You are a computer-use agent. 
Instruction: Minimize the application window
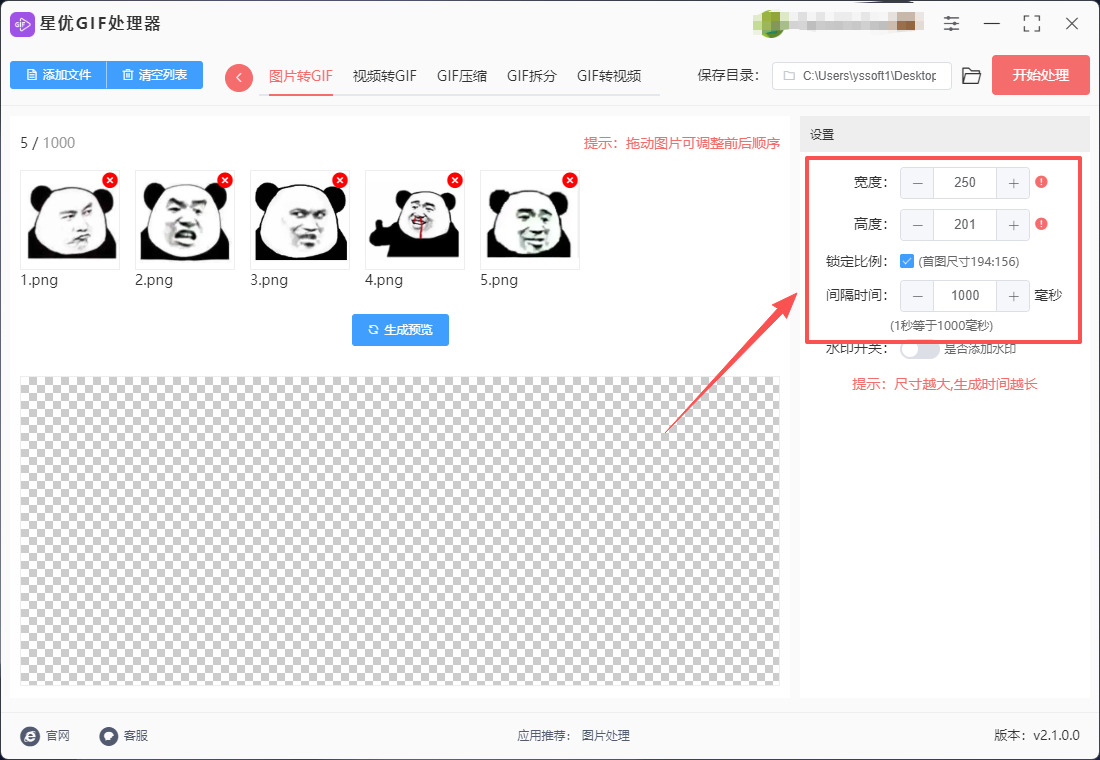pos(991,23)
